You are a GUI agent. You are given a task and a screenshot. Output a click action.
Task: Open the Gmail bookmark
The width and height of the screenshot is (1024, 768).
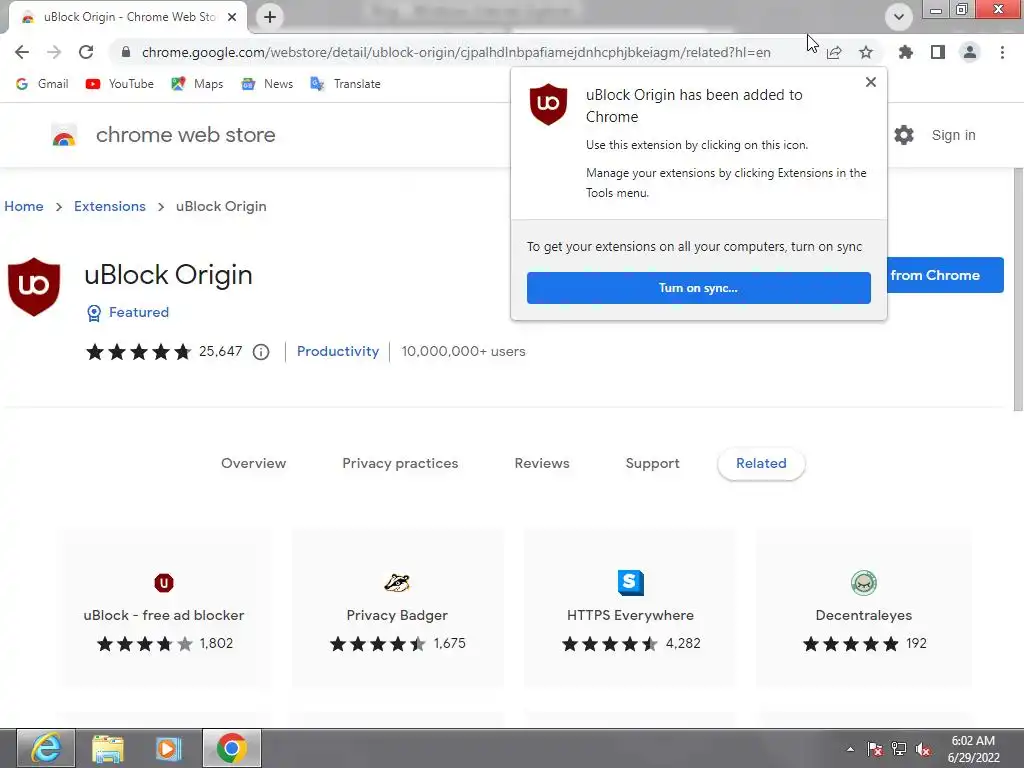click(x=42, y=84)
